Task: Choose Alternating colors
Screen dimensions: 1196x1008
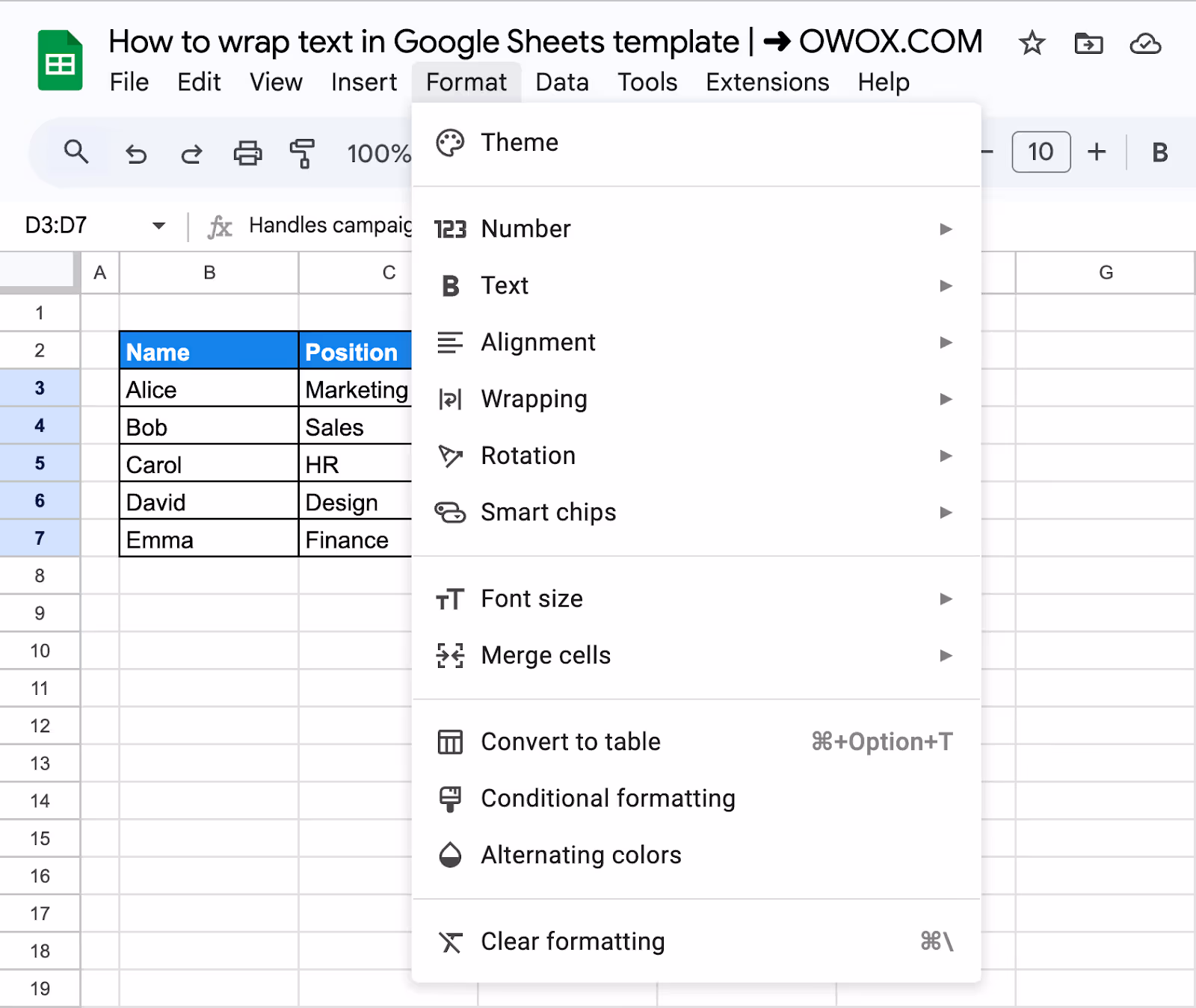Action: [x=696, y=856]
